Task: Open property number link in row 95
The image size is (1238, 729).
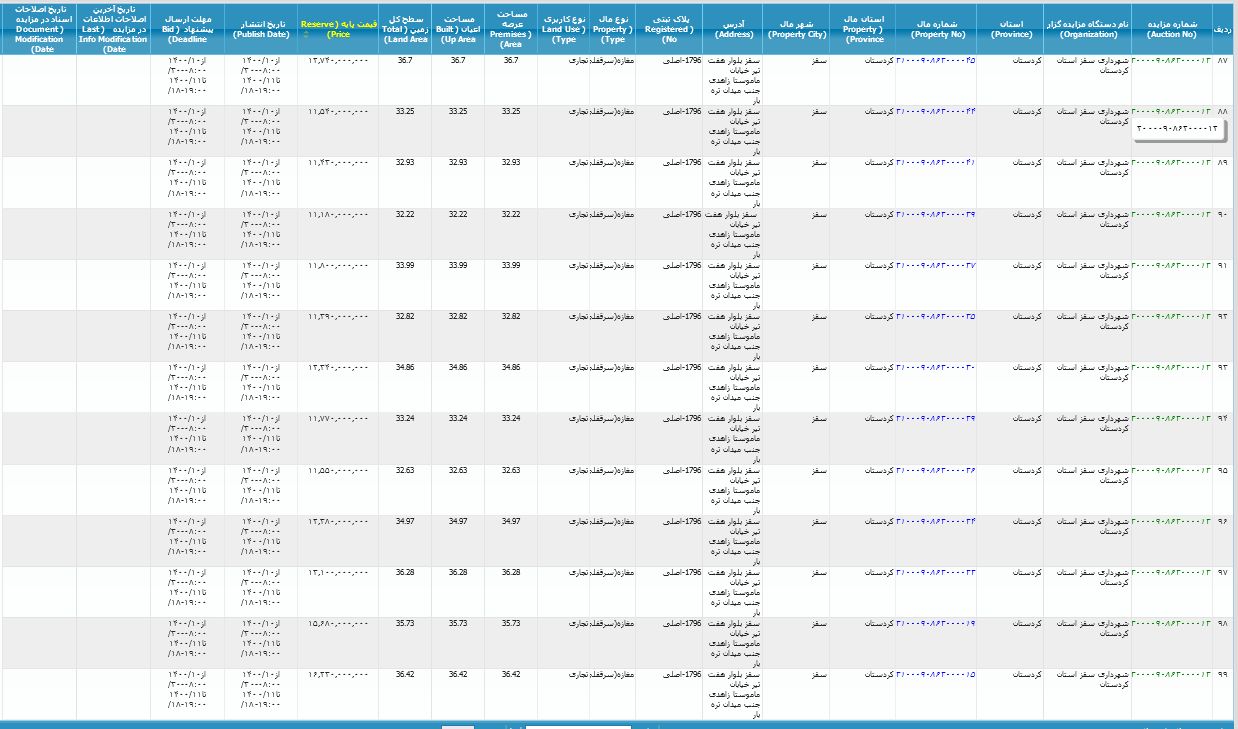Action: (x=935, y=470)
